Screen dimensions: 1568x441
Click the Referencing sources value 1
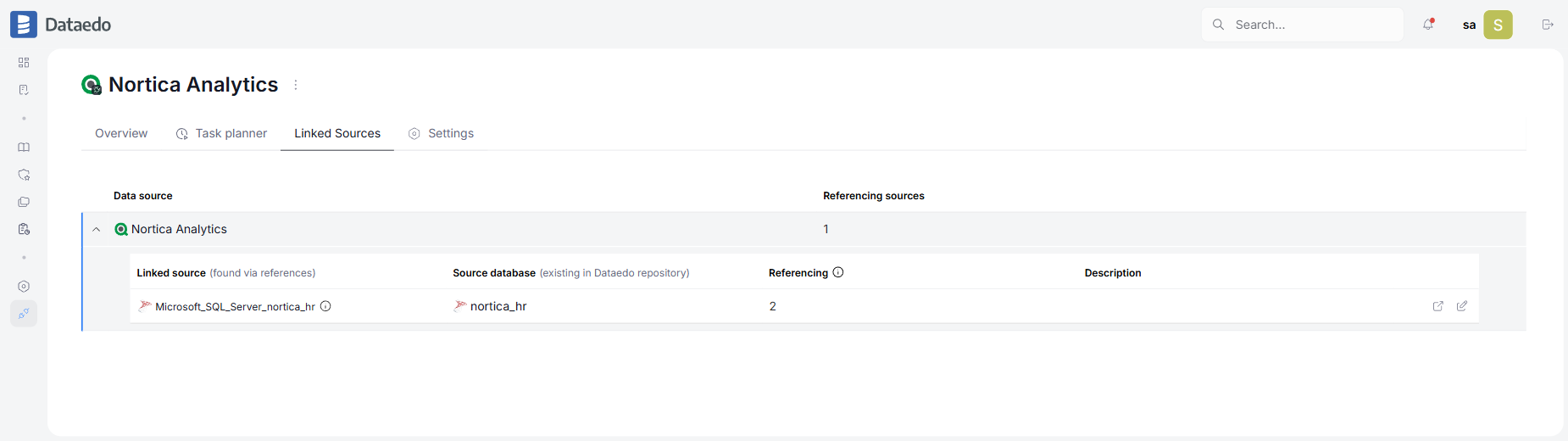point(826,229)
